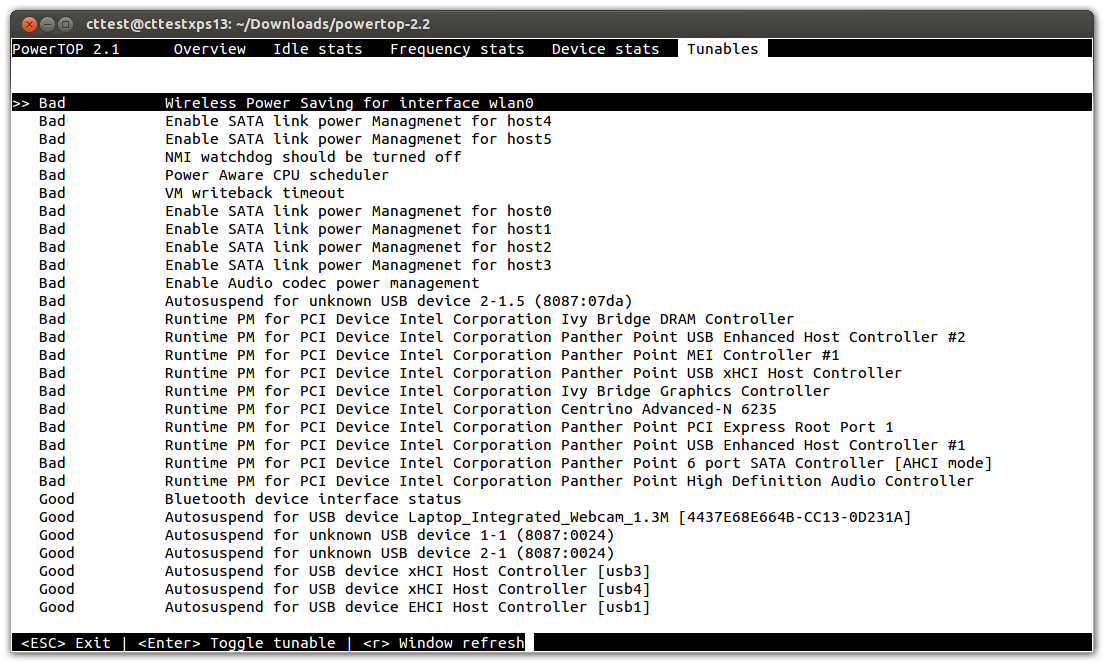Viewport: 1104px width, 668px height.
Task: Click the <ESC> Exit hint
Action: click(66, 643)
